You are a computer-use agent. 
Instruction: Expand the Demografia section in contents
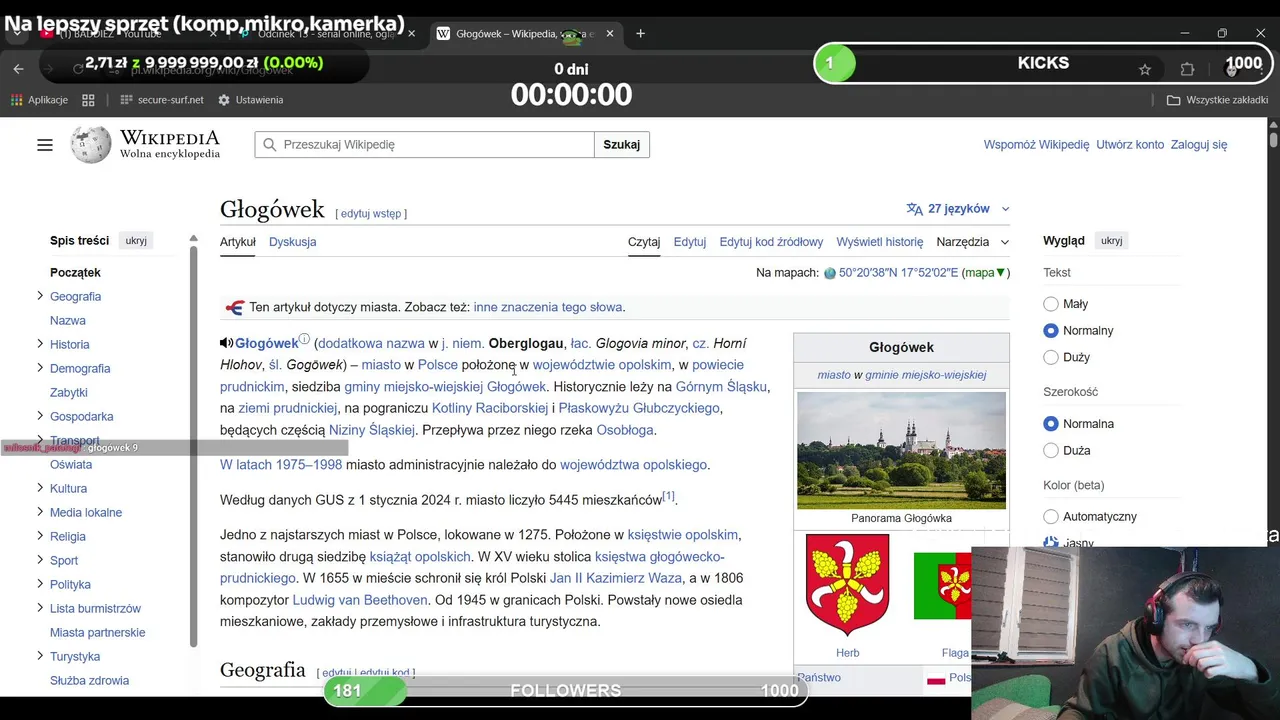(40, 368)
